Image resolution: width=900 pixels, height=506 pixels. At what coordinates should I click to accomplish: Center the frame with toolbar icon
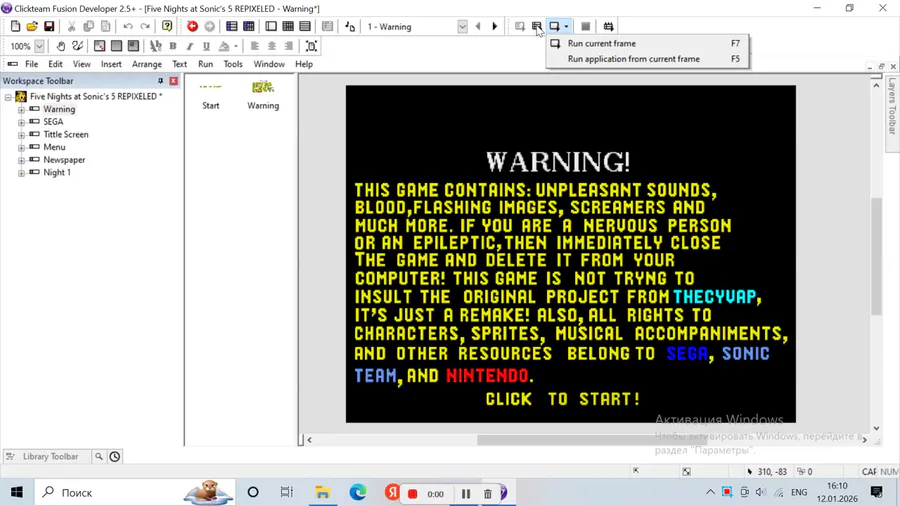point(311,46)
